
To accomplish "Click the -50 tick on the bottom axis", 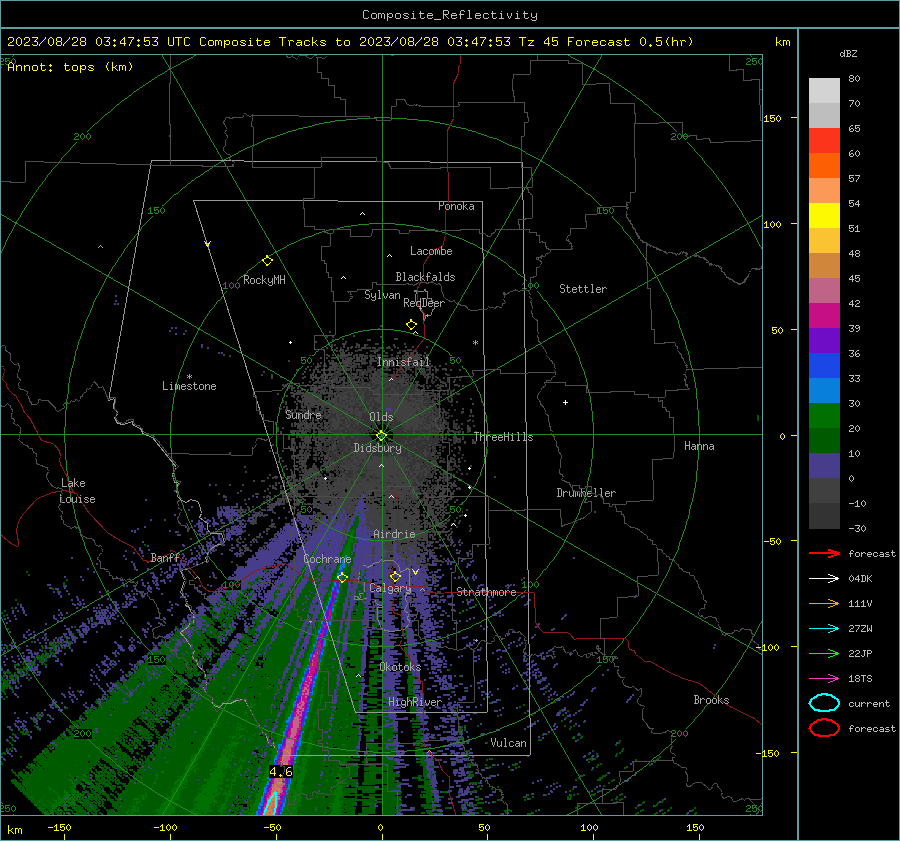I will click(272, 828).
